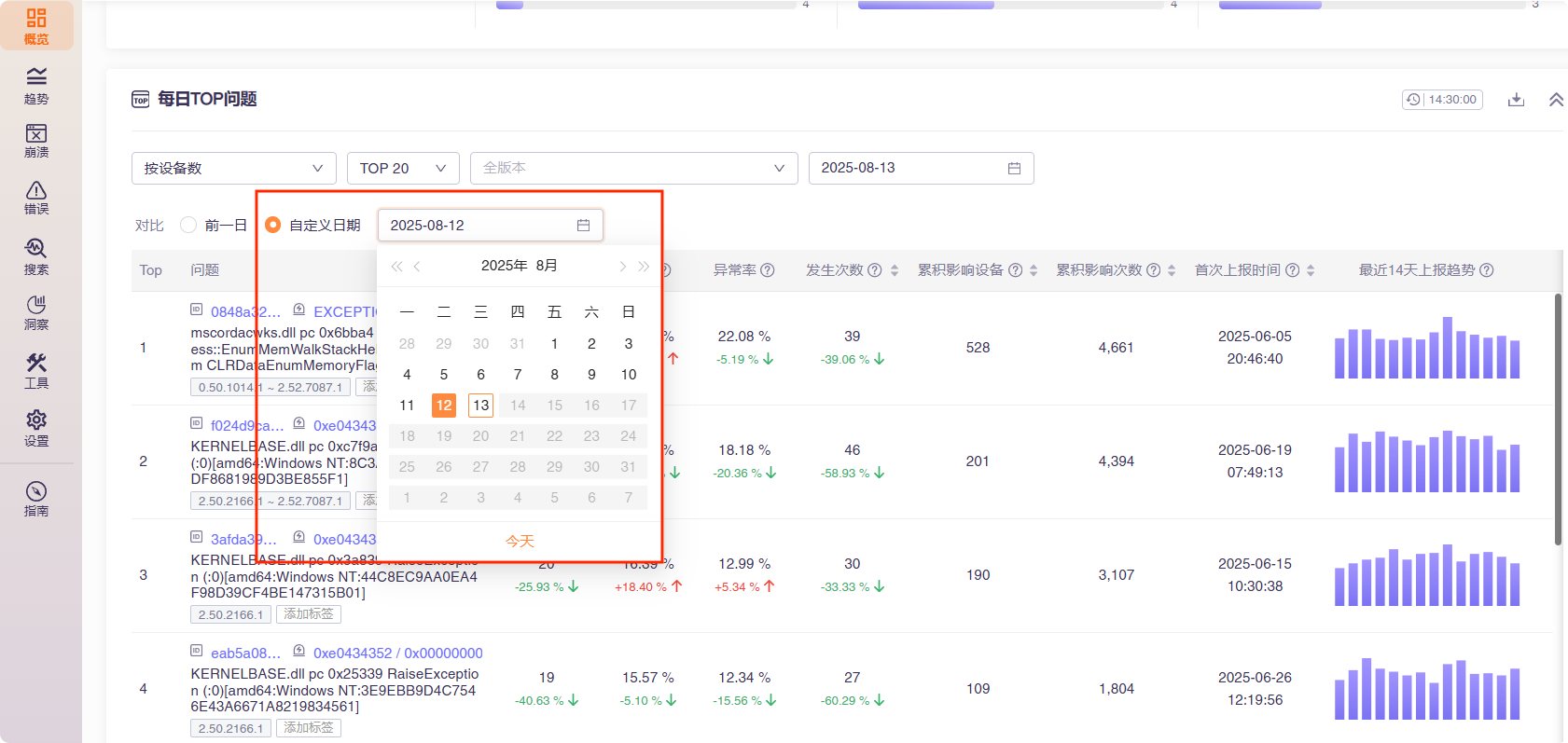
Task: Open the 概览 overview sidebar item
Action: (x=36, y=26)
